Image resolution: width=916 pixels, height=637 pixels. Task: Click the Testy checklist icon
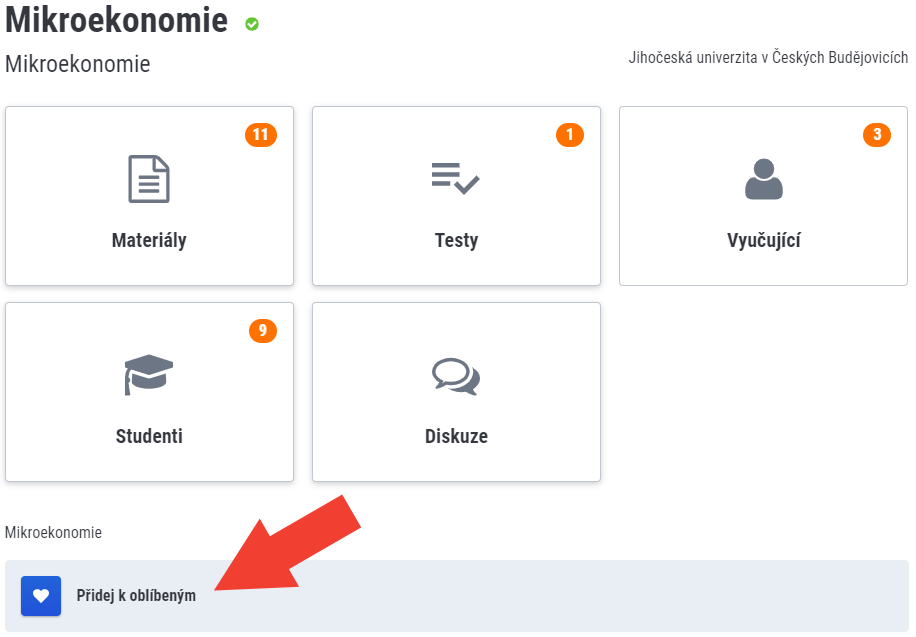click(456, 177)
